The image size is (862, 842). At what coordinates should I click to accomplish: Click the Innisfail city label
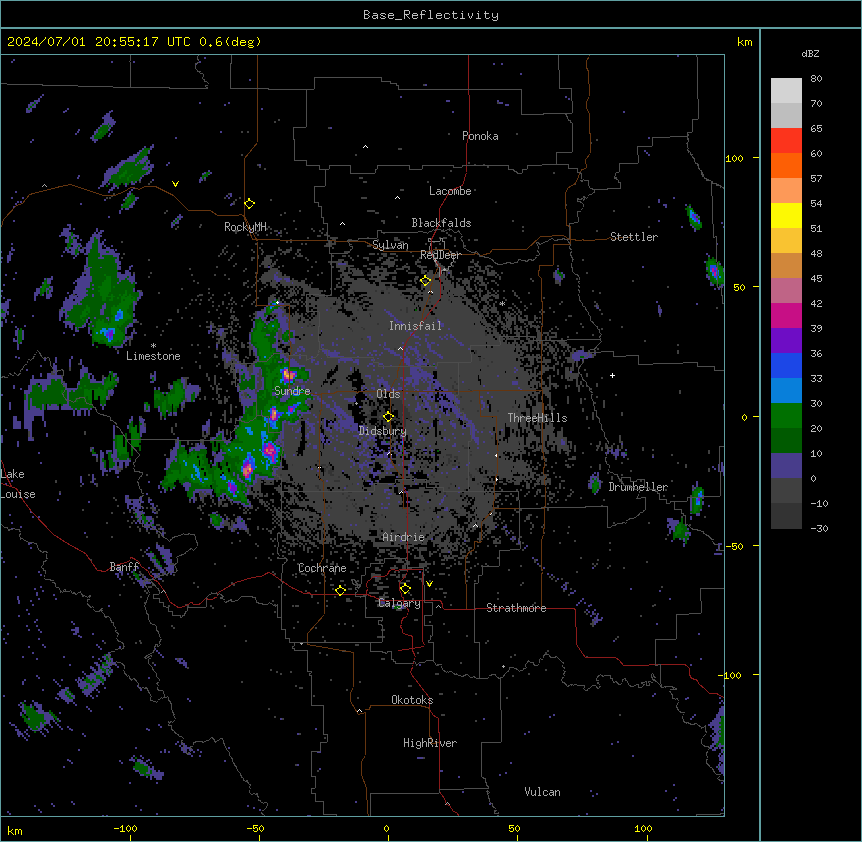pyautogui.click(x=415, y=326)
